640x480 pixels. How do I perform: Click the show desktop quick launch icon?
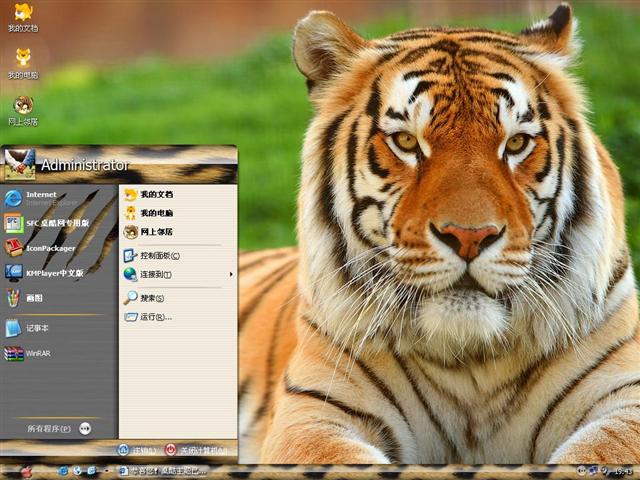click(x=91, y=471)
